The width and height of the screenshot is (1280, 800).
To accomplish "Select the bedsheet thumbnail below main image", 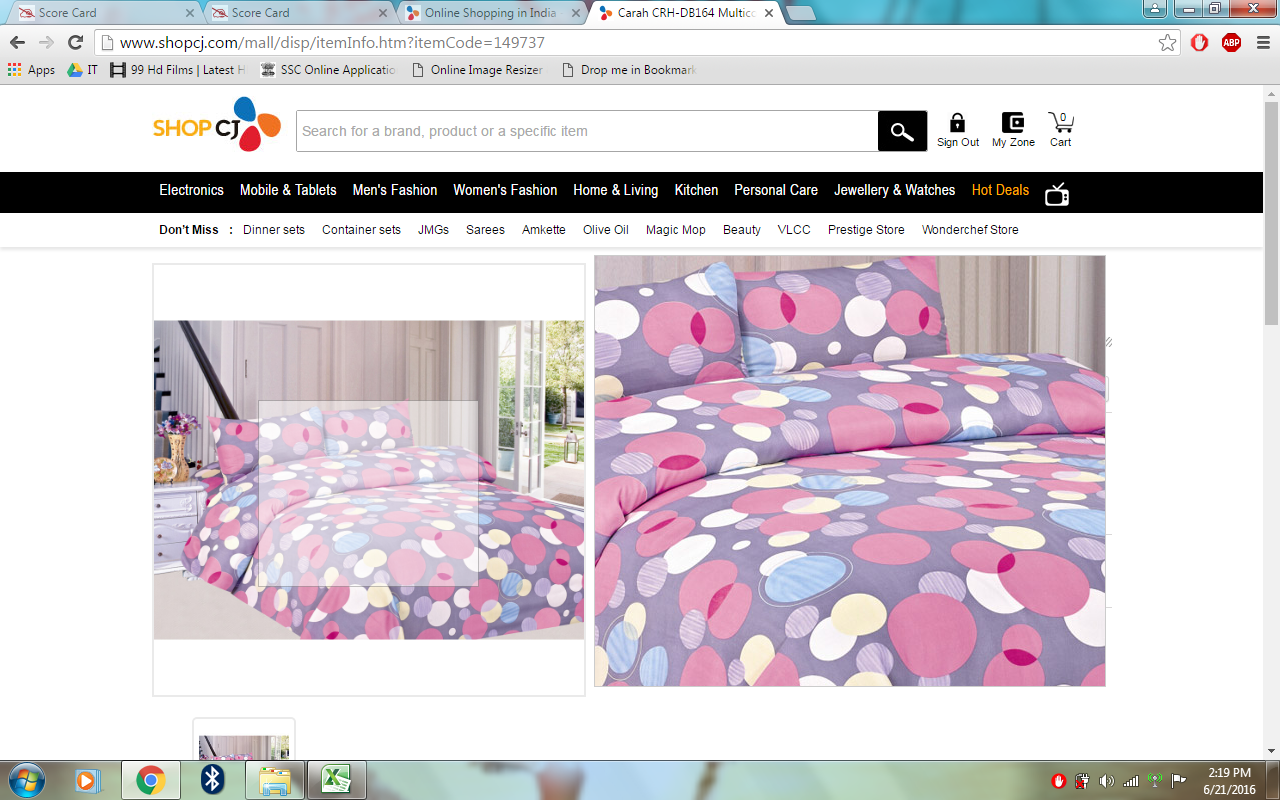I will tap(244, 745).
